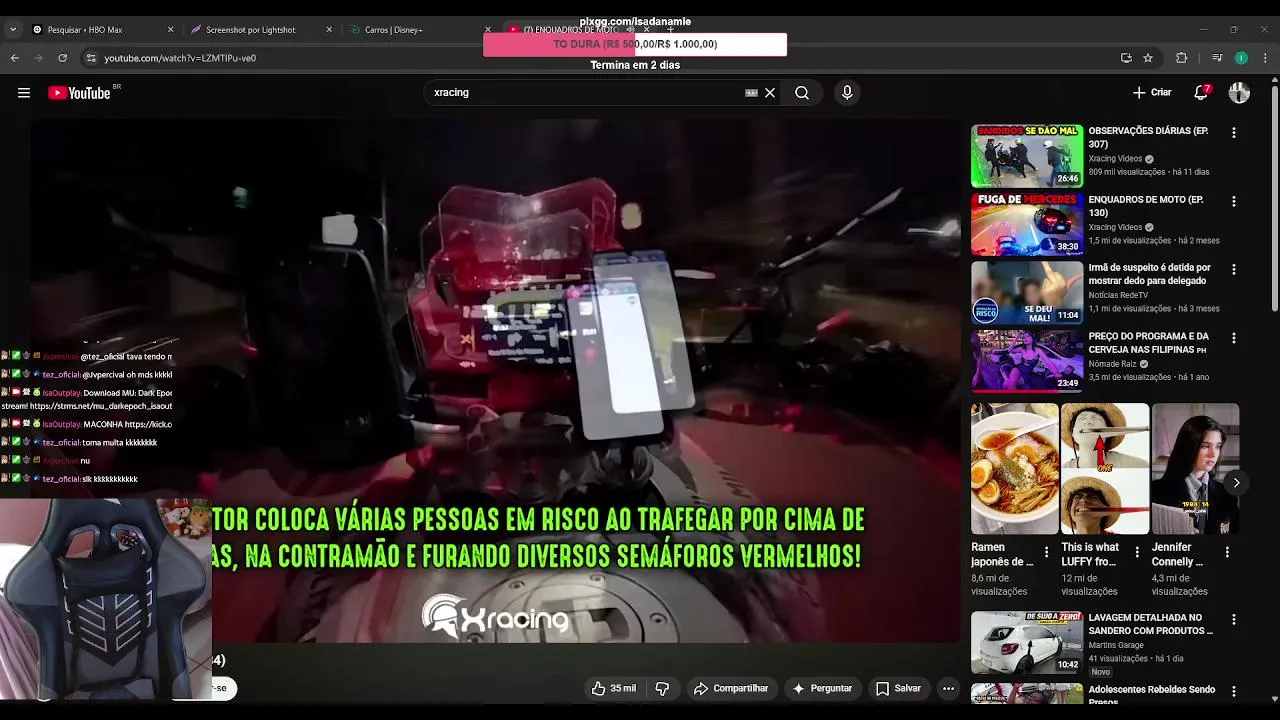Open the Chrome profile avatar
Image resolution: width=1280 pixels, height=720 pixels.
pos(1241,58)
